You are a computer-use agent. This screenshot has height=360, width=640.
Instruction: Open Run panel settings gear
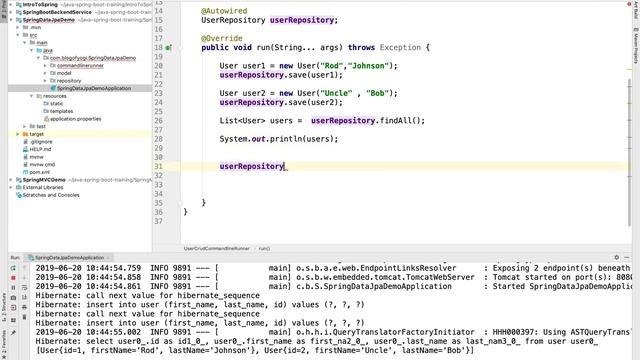616,257
